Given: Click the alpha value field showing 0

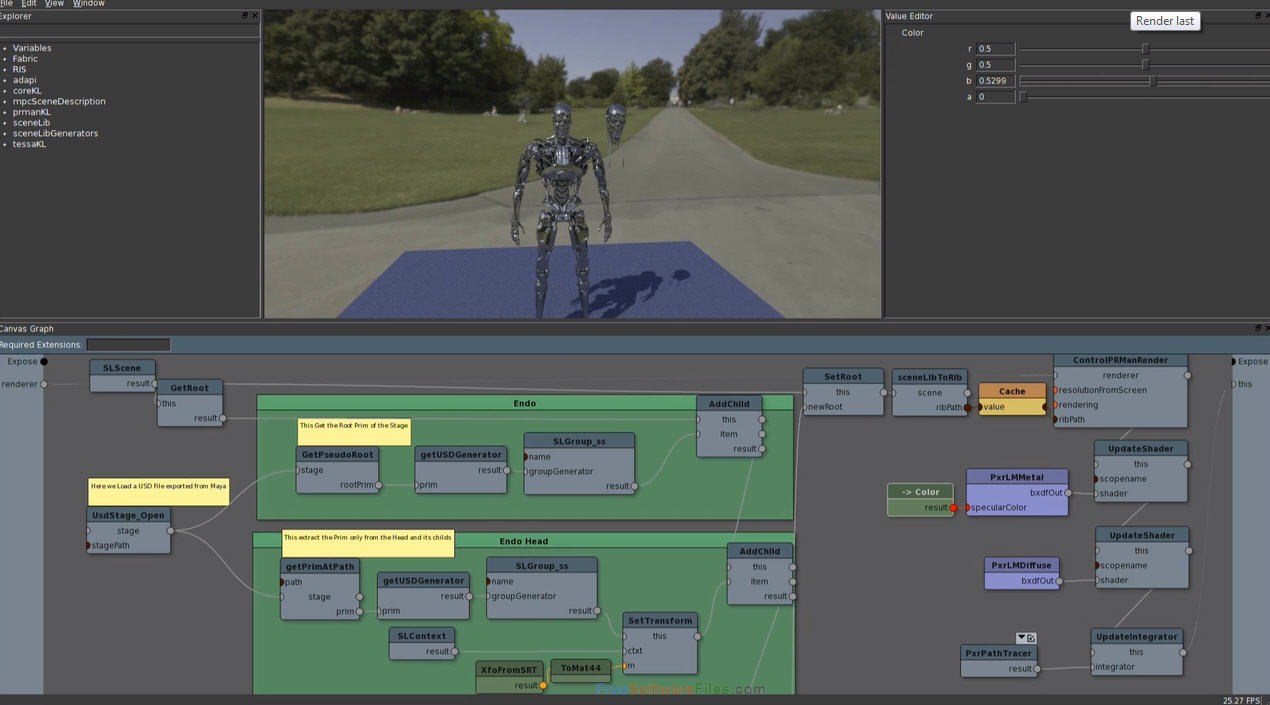Looking at the screenshot, I should click(995, 97).
